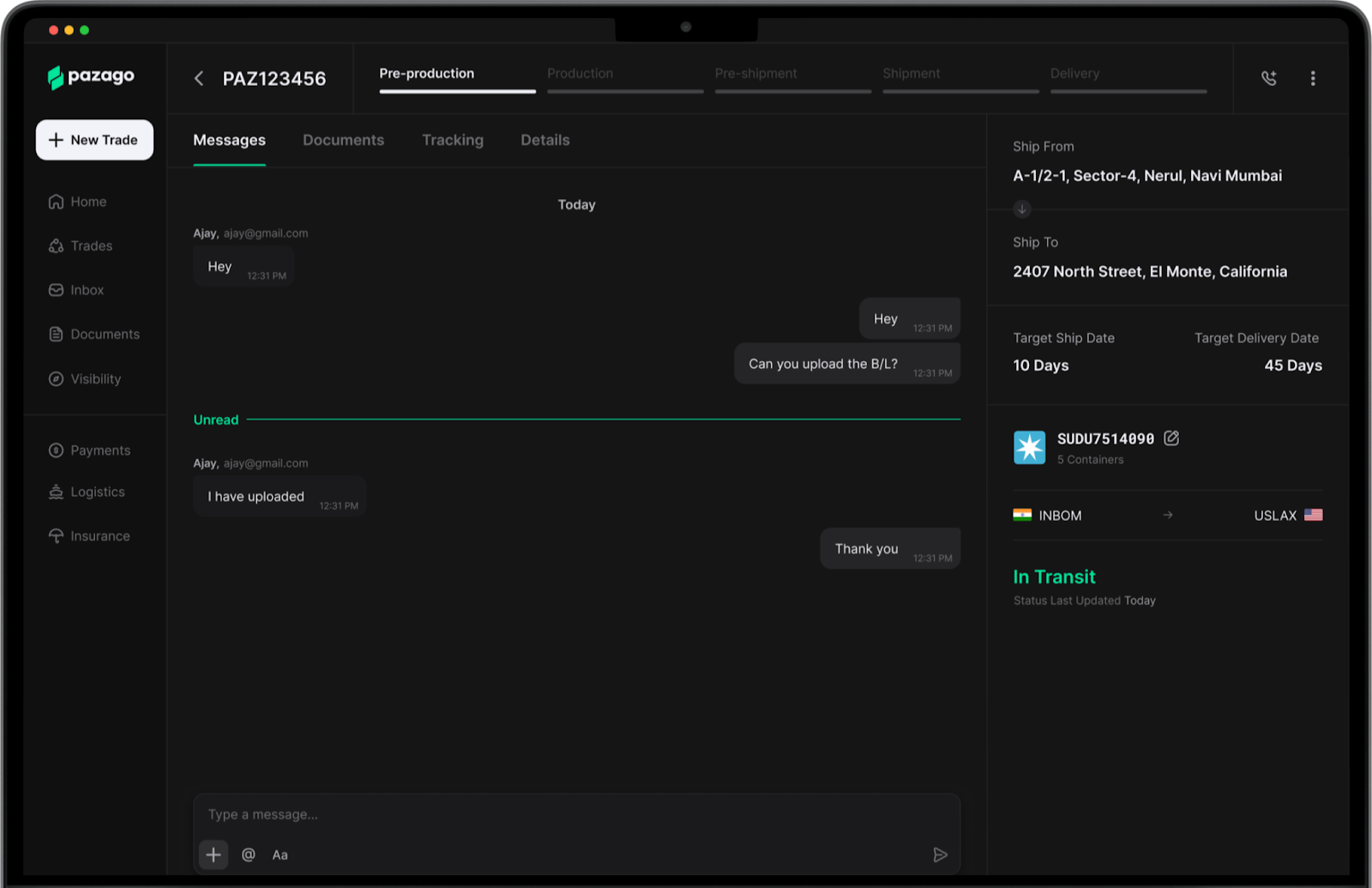Screen dimensions: 1372x888
Task: Open the Logistics section
Action: click(x=97, y=492)
